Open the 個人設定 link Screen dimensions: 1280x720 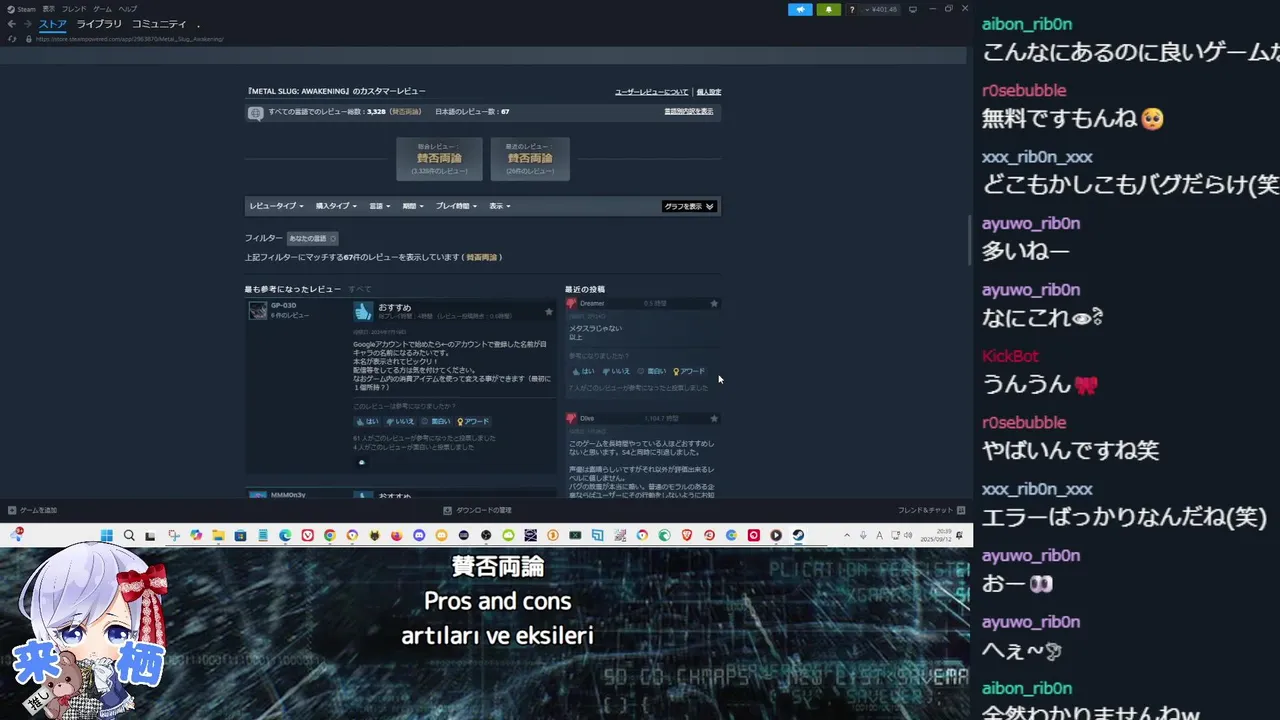(709, 92)
